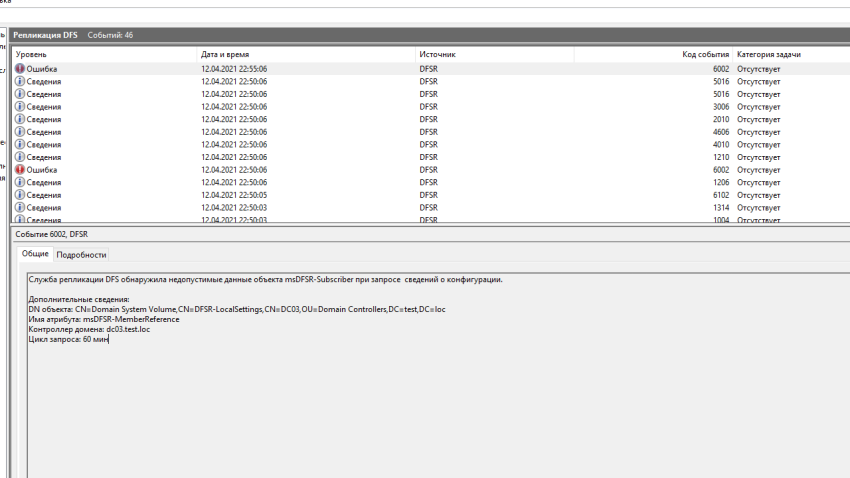Click the Ошибка level text in the 22:55:06 row
Viewport: 850px width, 478px height.
point(42,69)
